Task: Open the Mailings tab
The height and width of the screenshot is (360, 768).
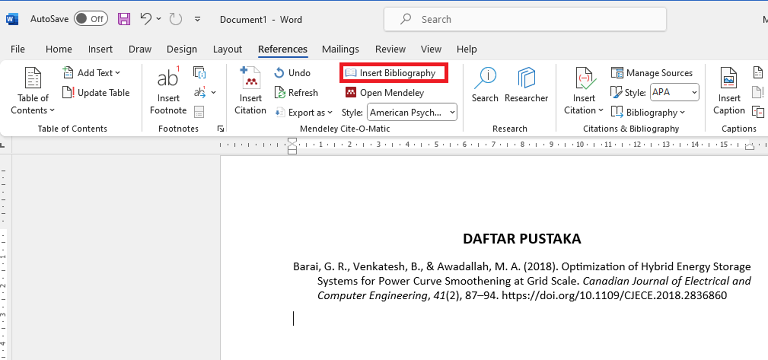Action: tap(340, 49)
